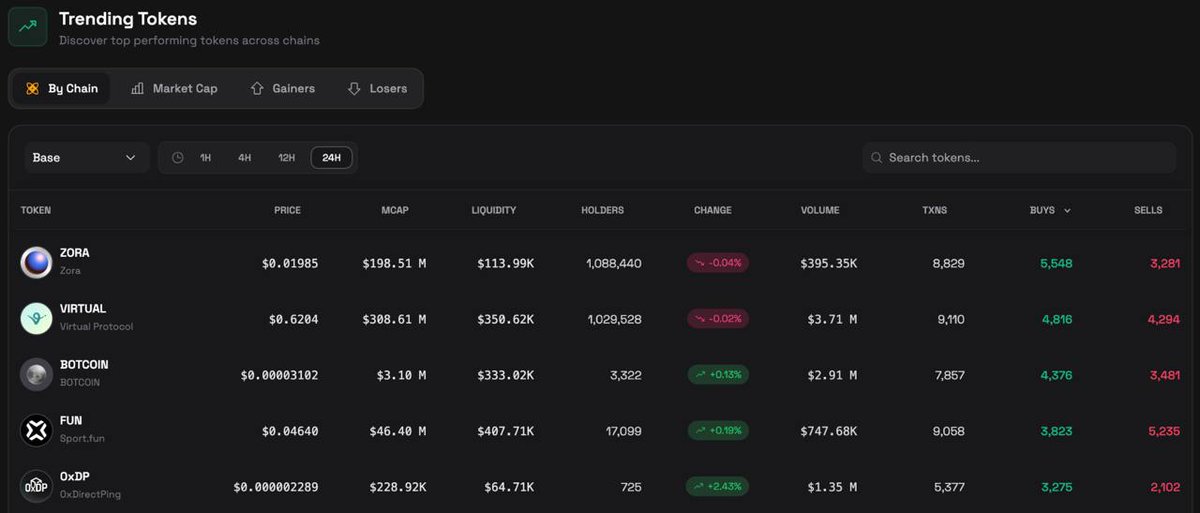Click the +0.13% change badge for BOTCOIN

pyautogui.click(x=717, y=375)
